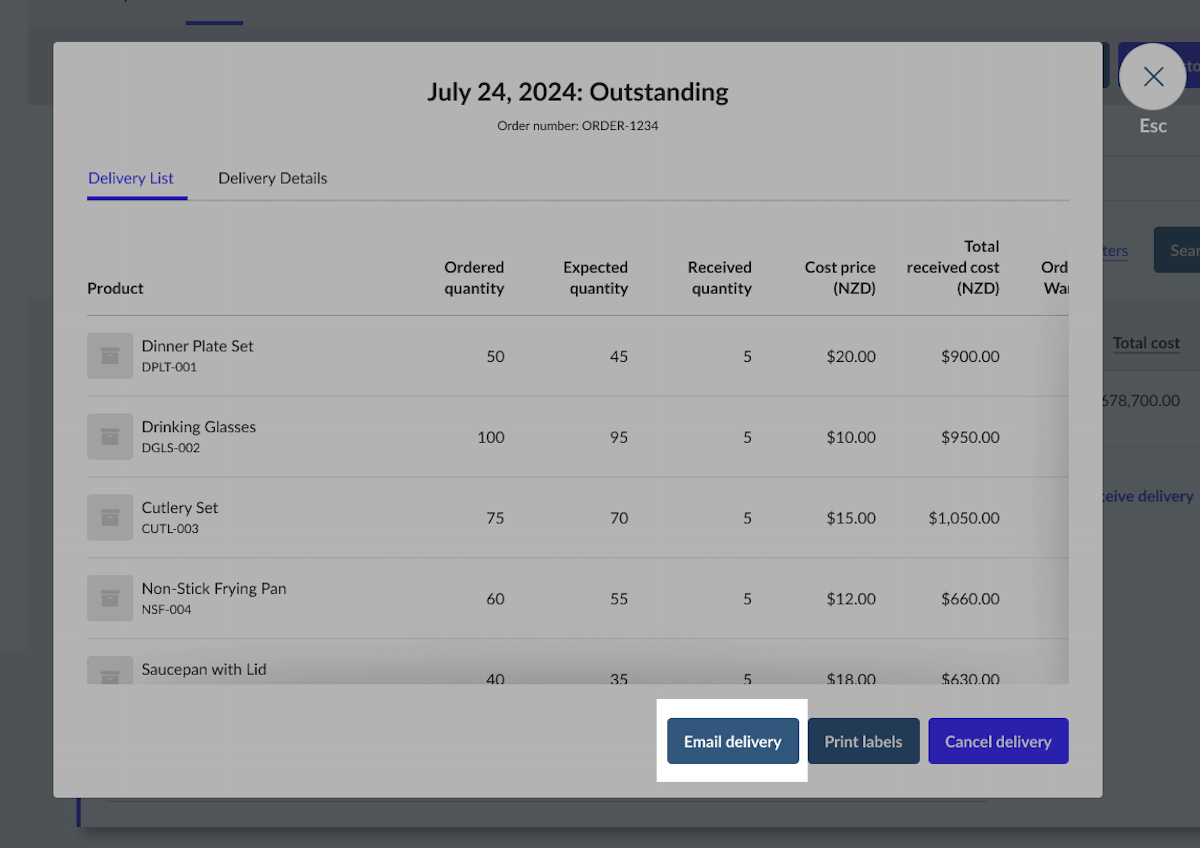Image resolution: width=1200 pixels, height=848 pixels.
Task: Click the Cost price (NZD) column header
Action: (x=840, y=278)
